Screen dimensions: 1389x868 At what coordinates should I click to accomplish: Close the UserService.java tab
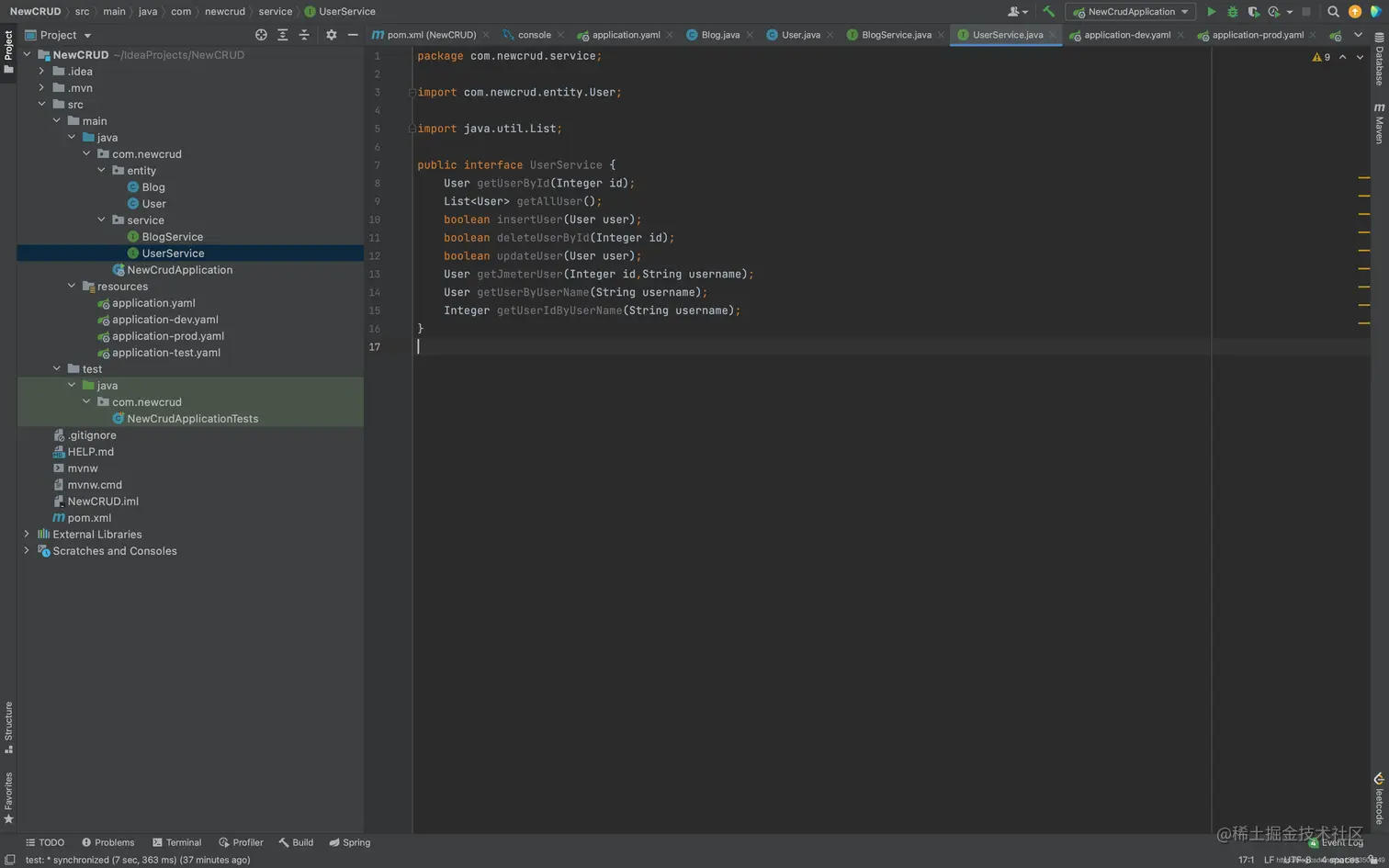coord(1053,35)
